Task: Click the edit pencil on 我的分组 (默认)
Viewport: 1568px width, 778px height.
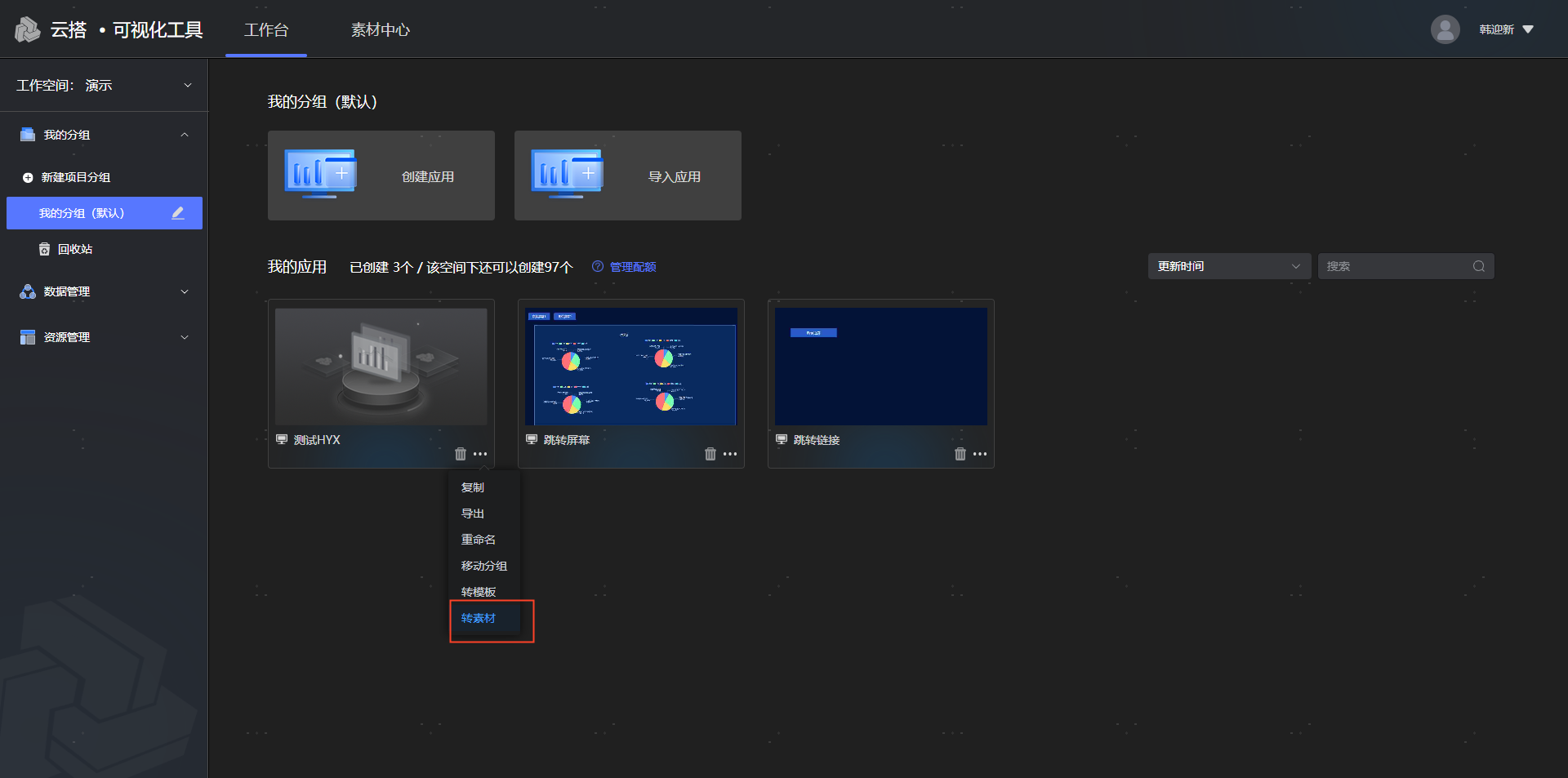Action: pos(178,213)
